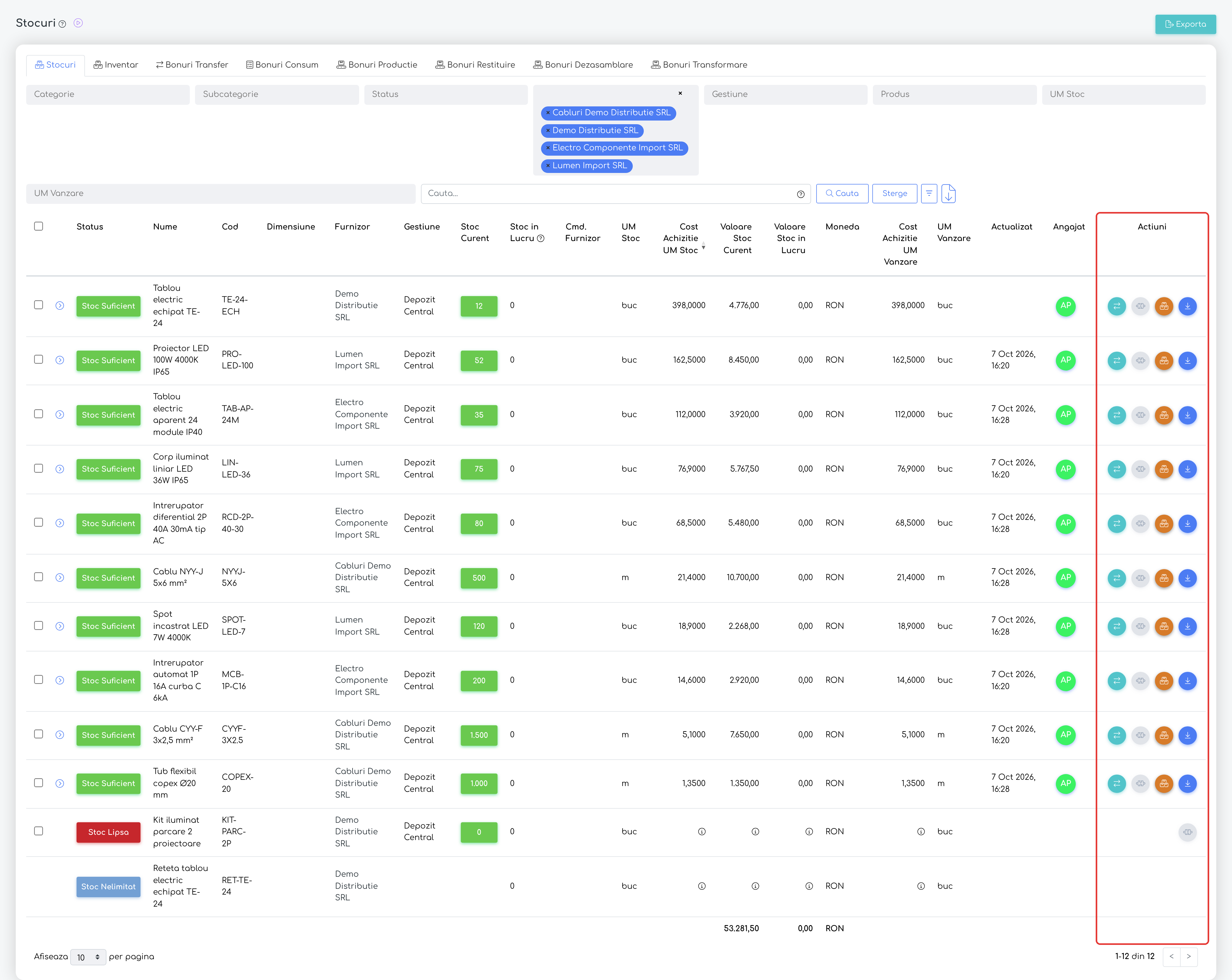Expand row details for Tablou electric aparent
Viewport: 1232px width, 980px height.
[60, 415]
